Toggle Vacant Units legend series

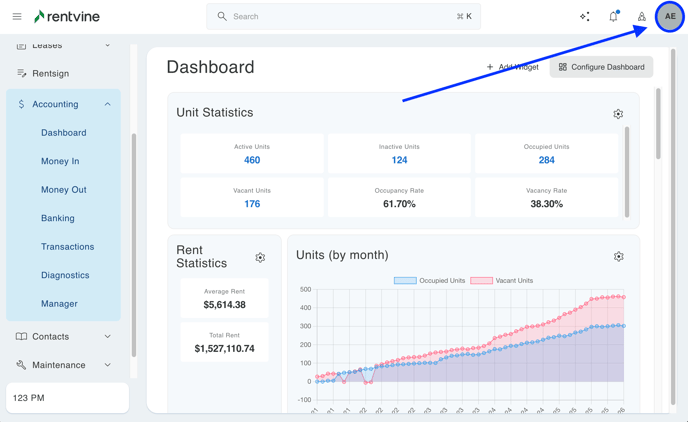click(502, 281)
